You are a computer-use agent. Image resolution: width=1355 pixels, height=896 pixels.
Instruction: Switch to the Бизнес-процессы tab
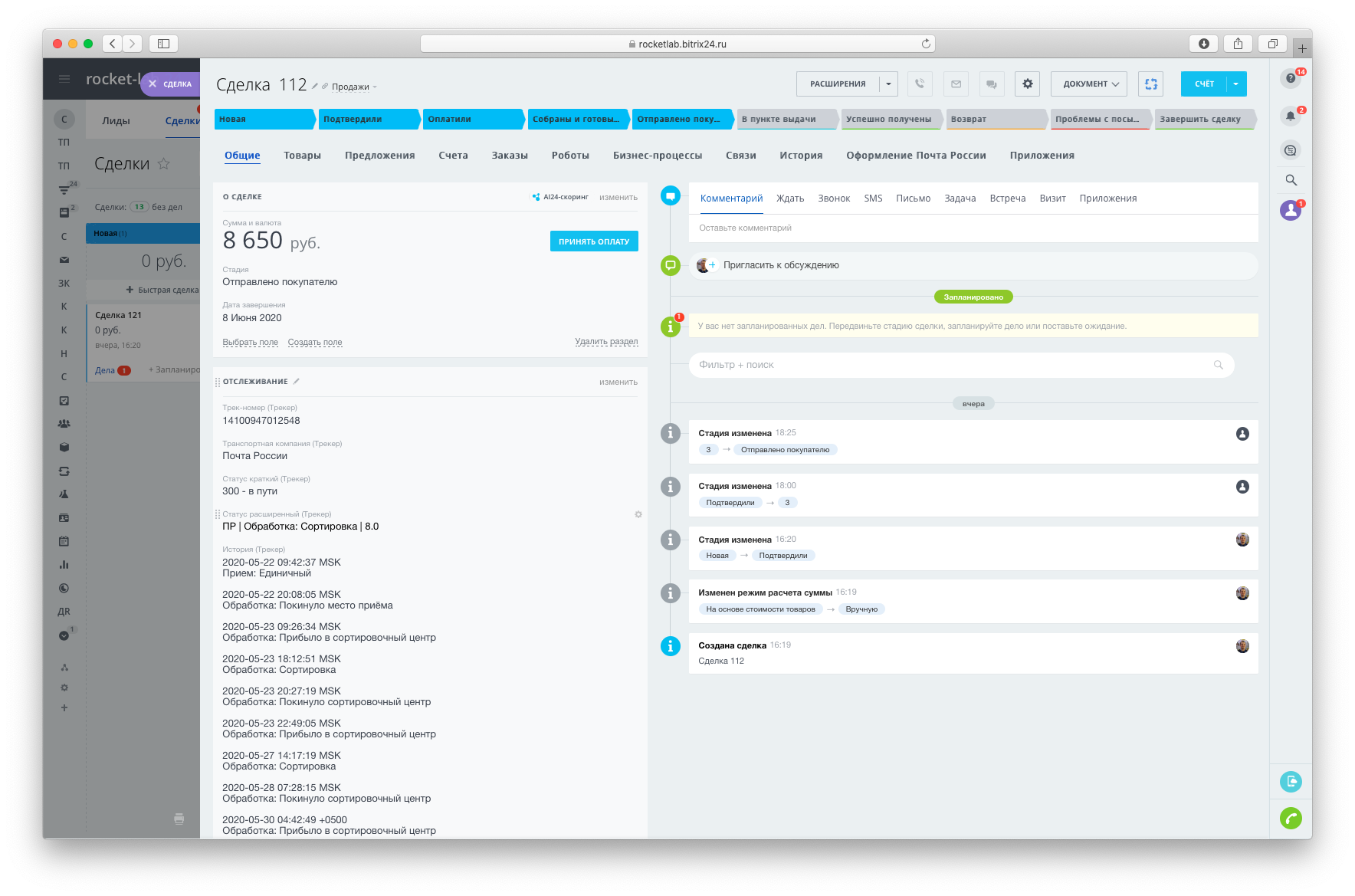[658, 156]
